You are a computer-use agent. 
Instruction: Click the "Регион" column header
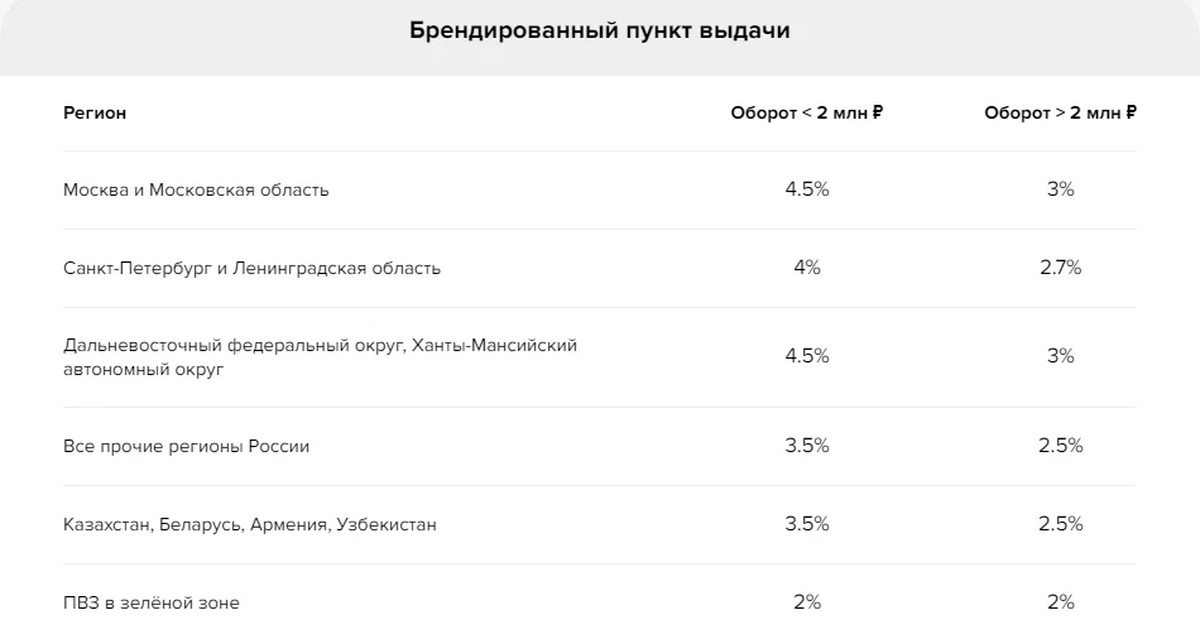click(95, 113)
